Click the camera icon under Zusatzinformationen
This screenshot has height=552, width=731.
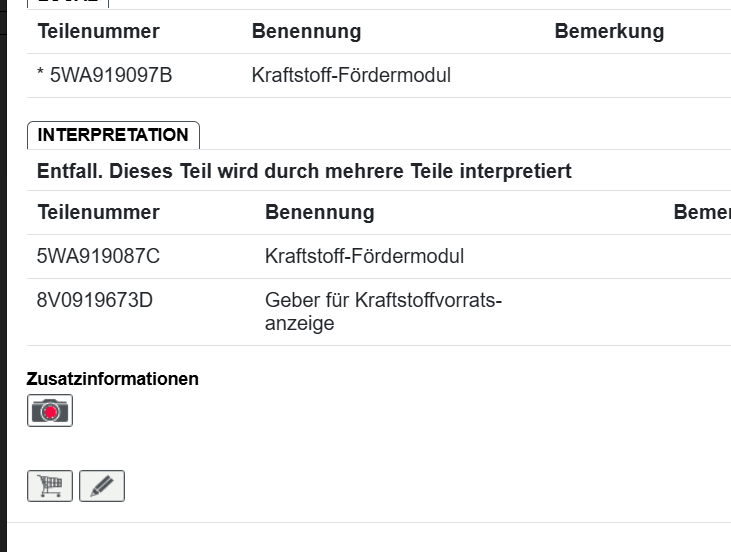click(x=50, y=411)
